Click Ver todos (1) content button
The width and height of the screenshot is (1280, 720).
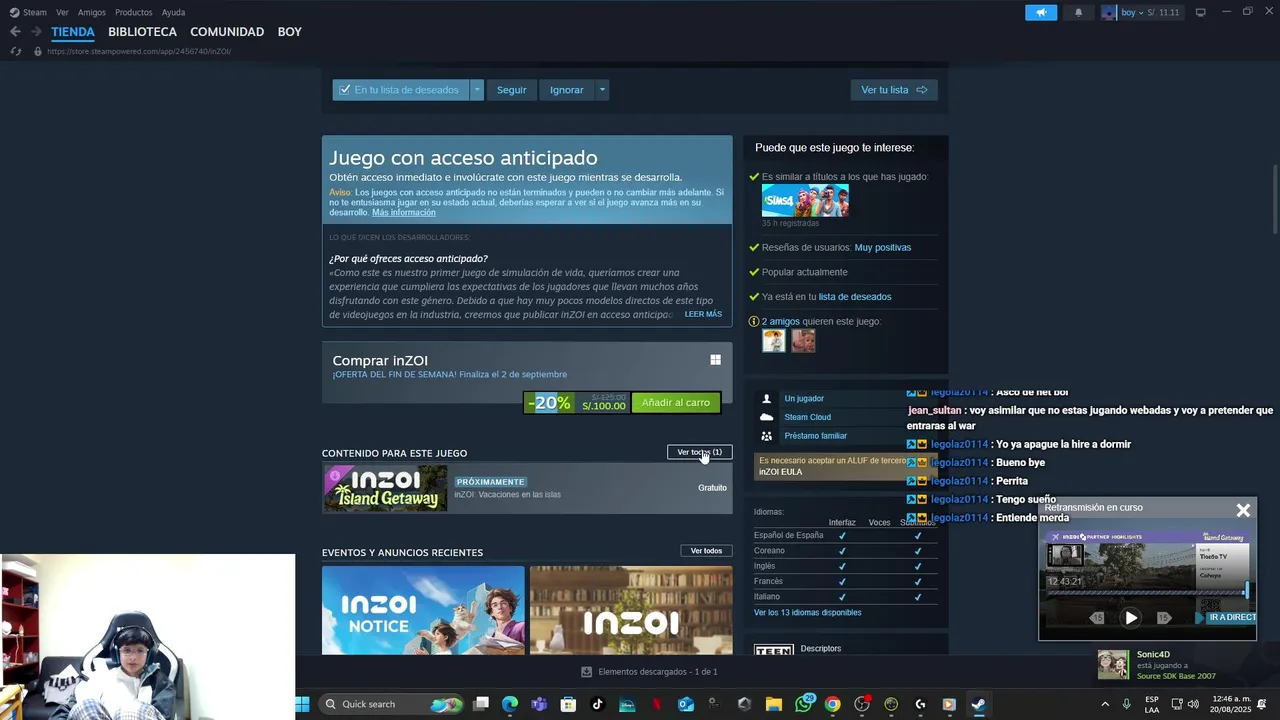pos(699,452)
